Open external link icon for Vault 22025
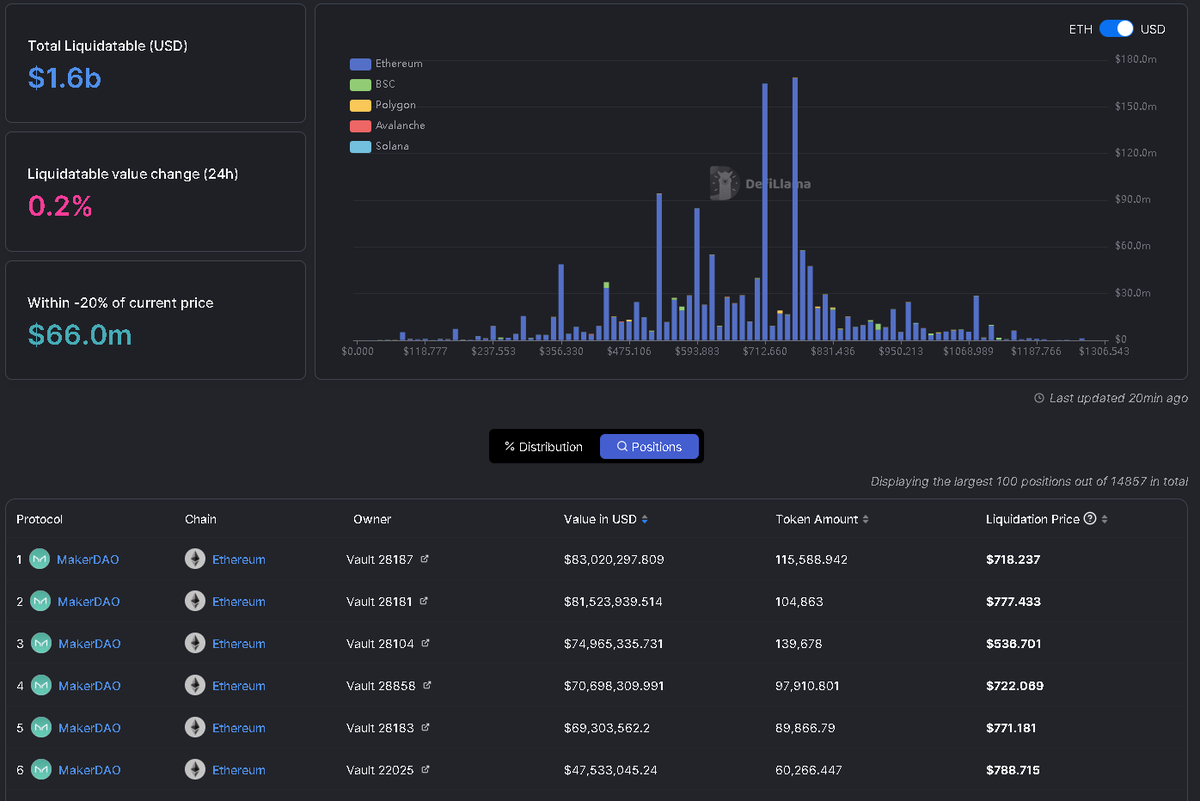Screen dimensions: 1200x801 425,769
